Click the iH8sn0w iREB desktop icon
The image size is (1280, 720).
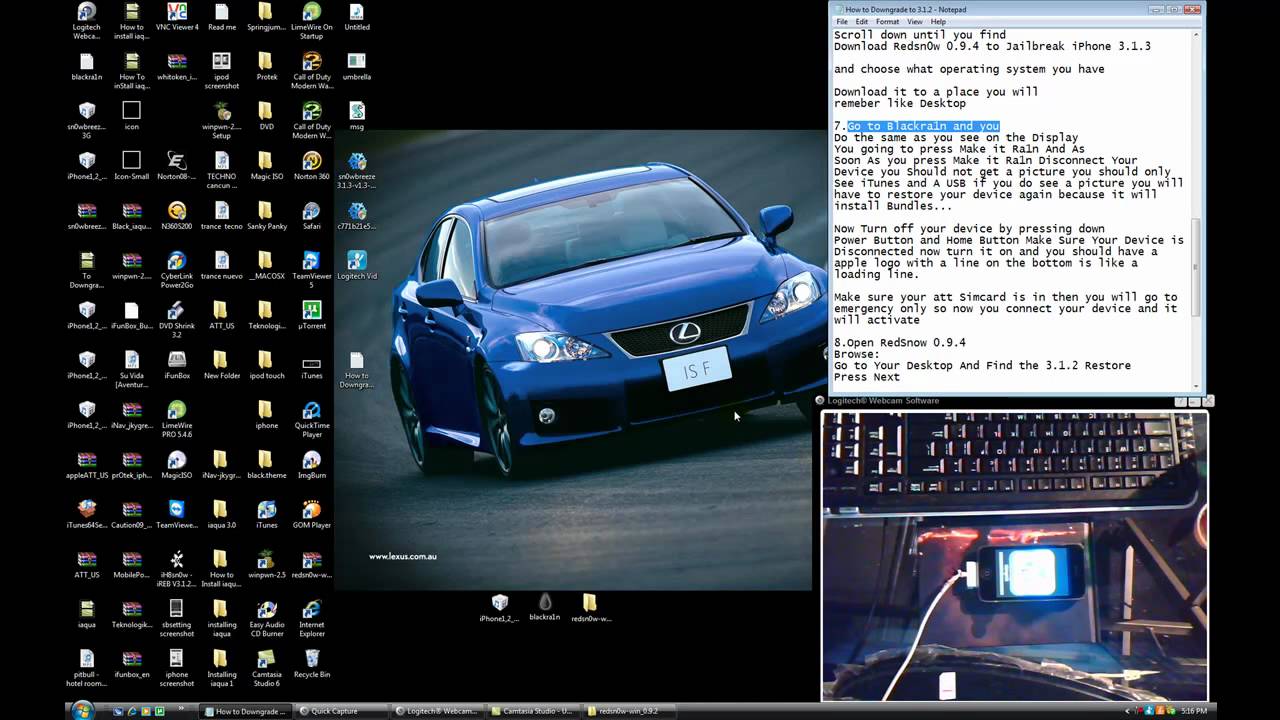[x=177, y=569]
